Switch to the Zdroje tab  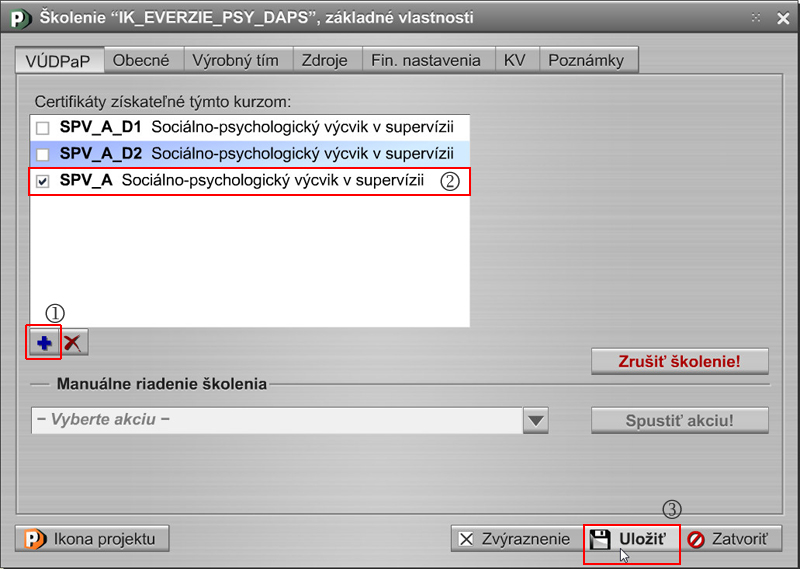pos(328,60)
